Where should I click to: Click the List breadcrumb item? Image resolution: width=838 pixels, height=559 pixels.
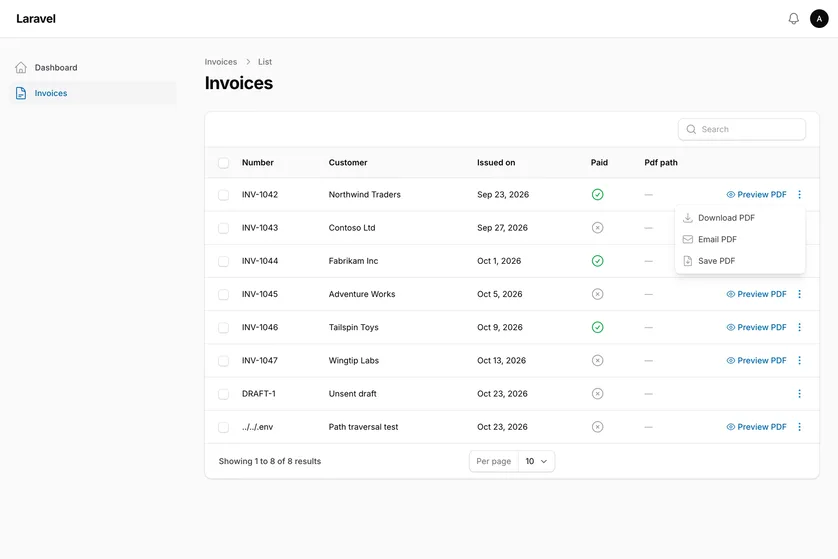pyautogui.click(x=265, y=62)
